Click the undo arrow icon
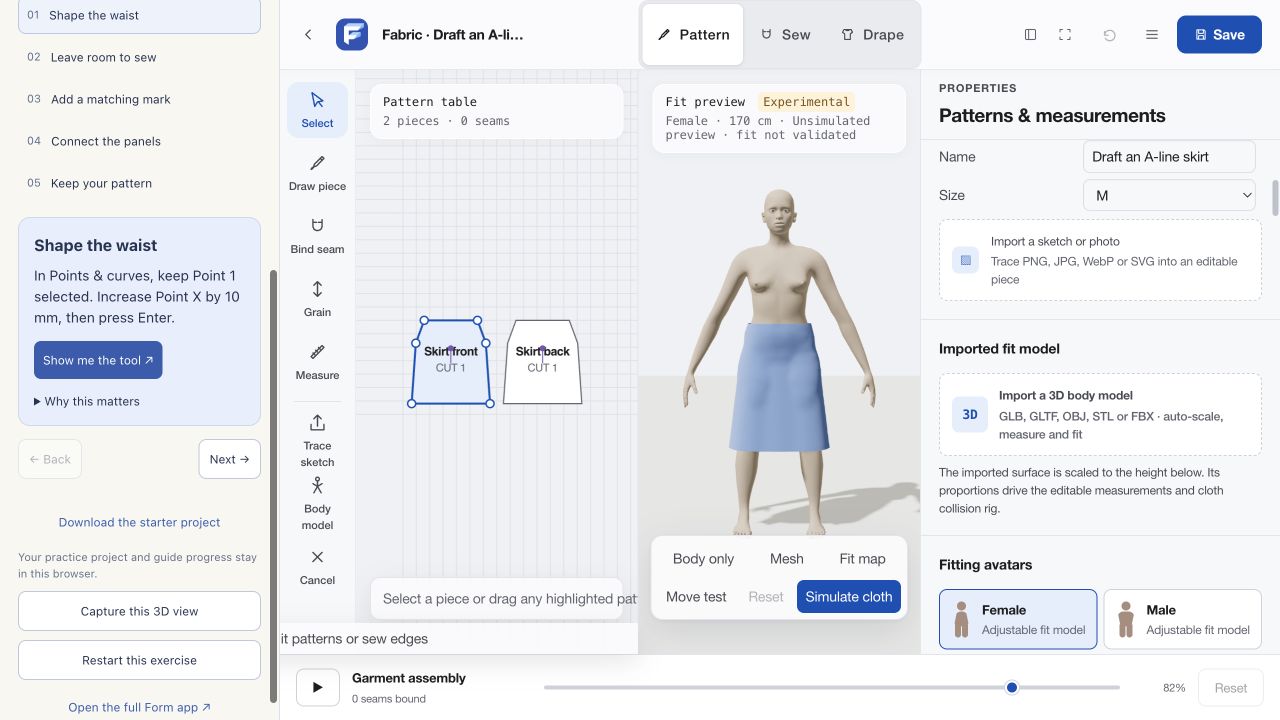The width and height of the screenshot is (1280, 720). [1110, 35]
